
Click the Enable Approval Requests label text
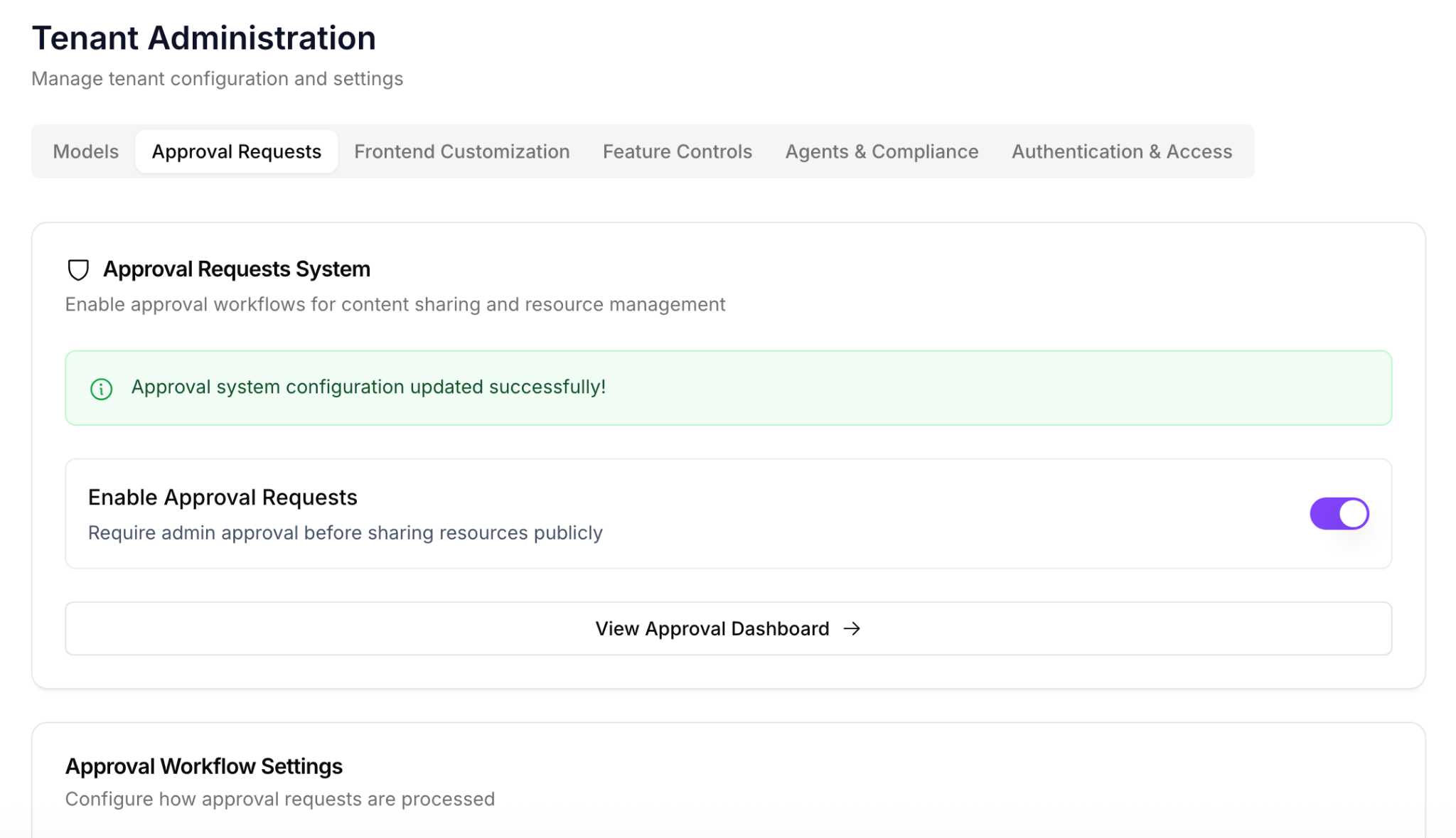(x=223, y=498)
